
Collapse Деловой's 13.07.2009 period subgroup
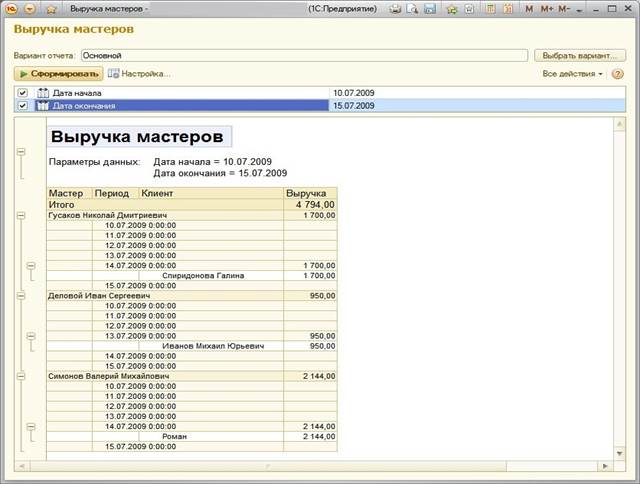pos(31,336)
